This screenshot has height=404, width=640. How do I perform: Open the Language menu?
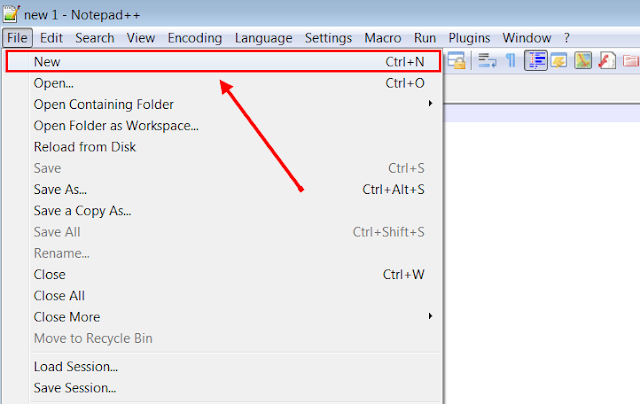(x=263, y=38)
